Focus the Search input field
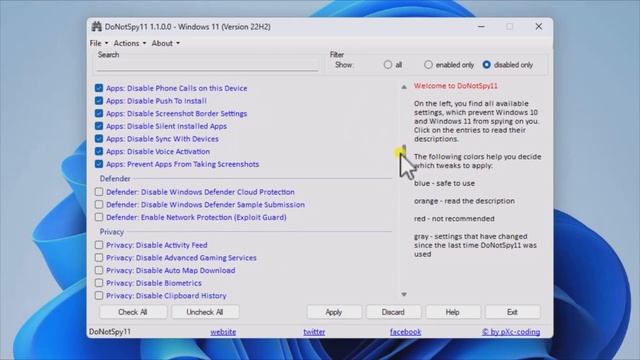The height and width of the screenshot is (360, 640). tap(207, 65)
